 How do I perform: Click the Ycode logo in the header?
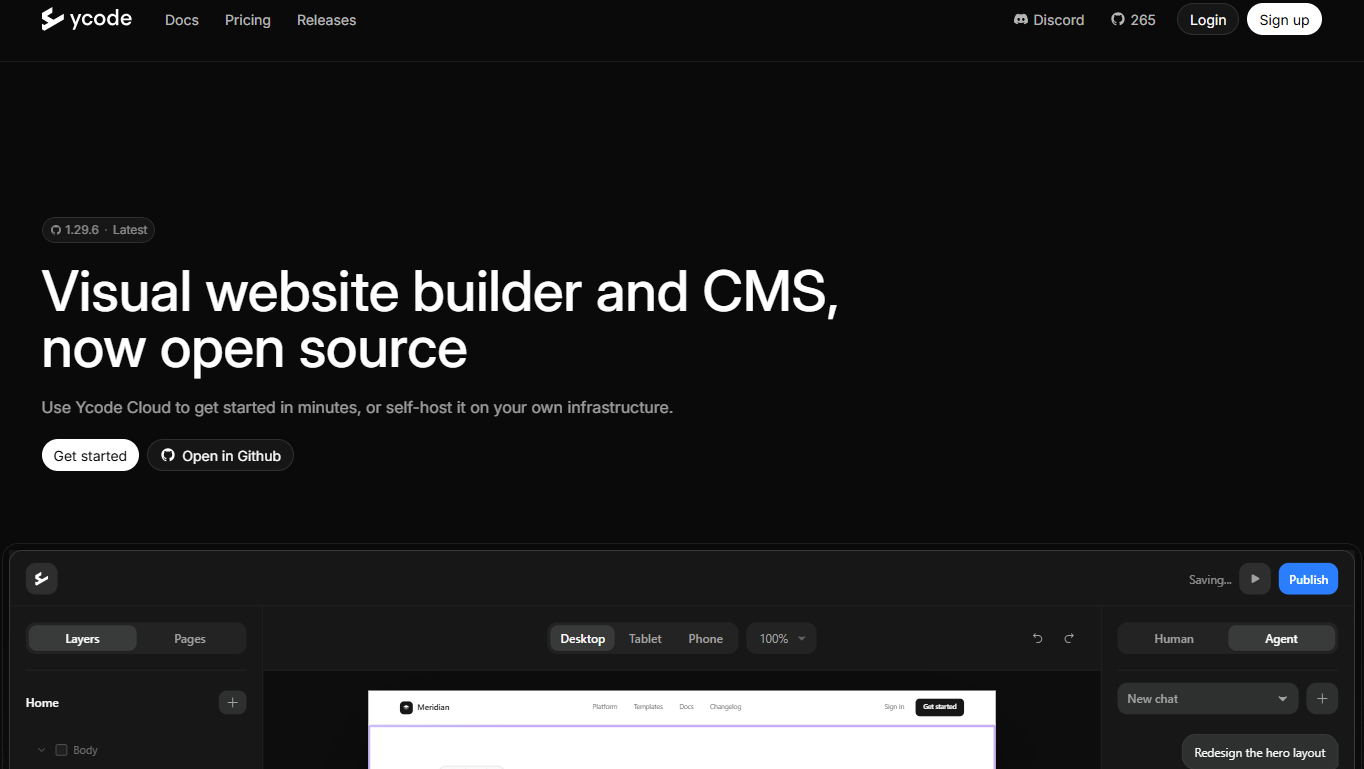(x=86, y=19)
